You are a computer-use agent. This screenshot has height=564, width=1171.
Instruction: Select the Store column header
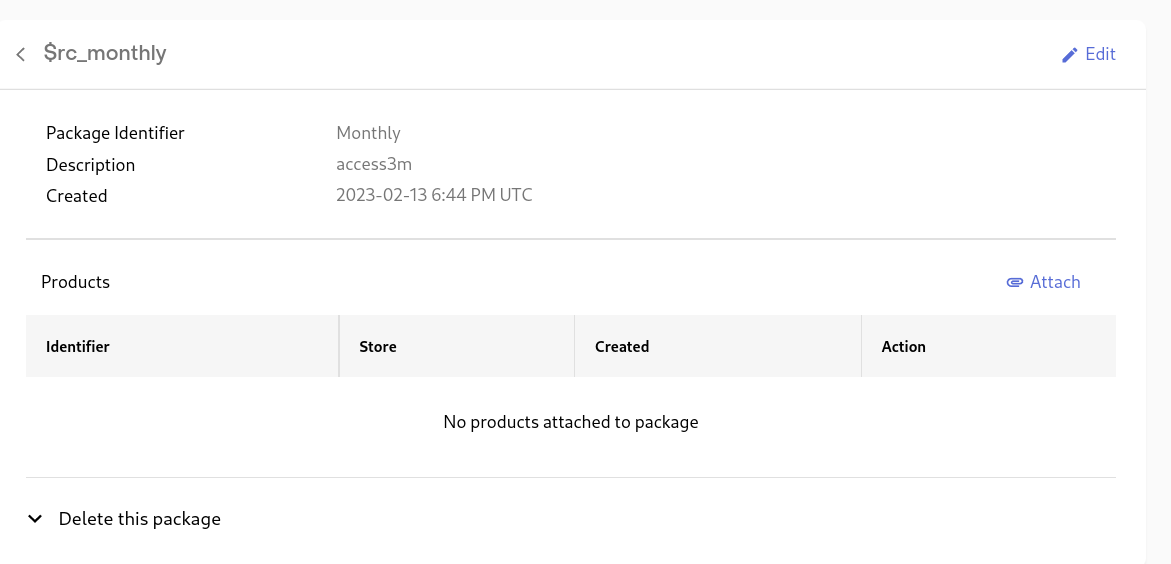click(378, 347)
